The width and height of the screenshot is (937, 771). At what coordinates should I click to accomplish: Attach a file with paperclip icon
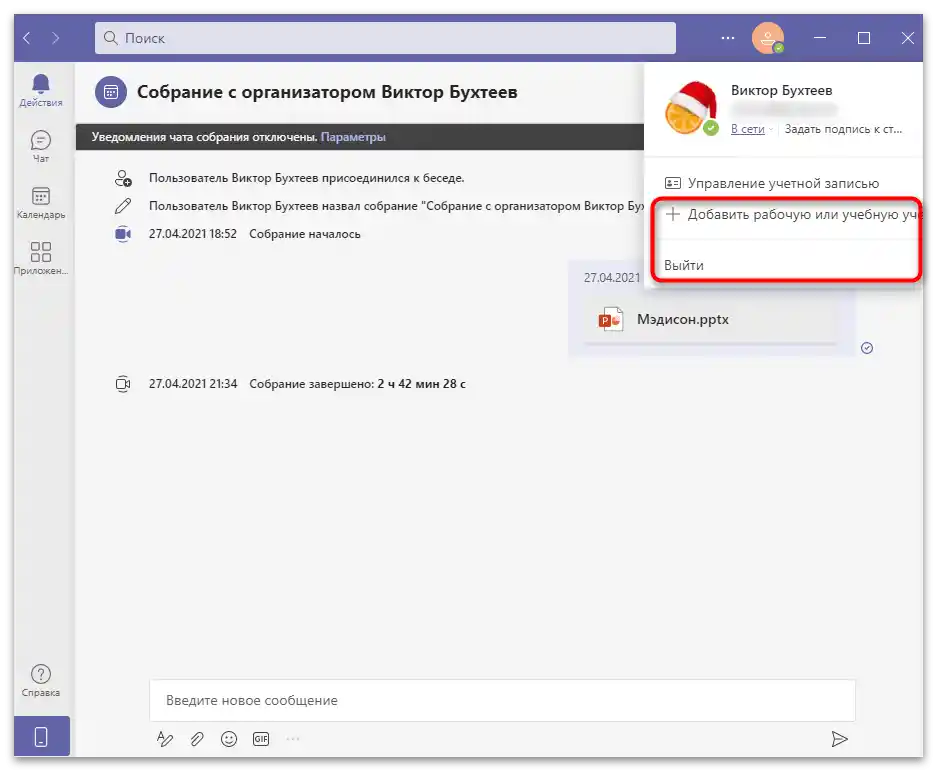[197, 739]
